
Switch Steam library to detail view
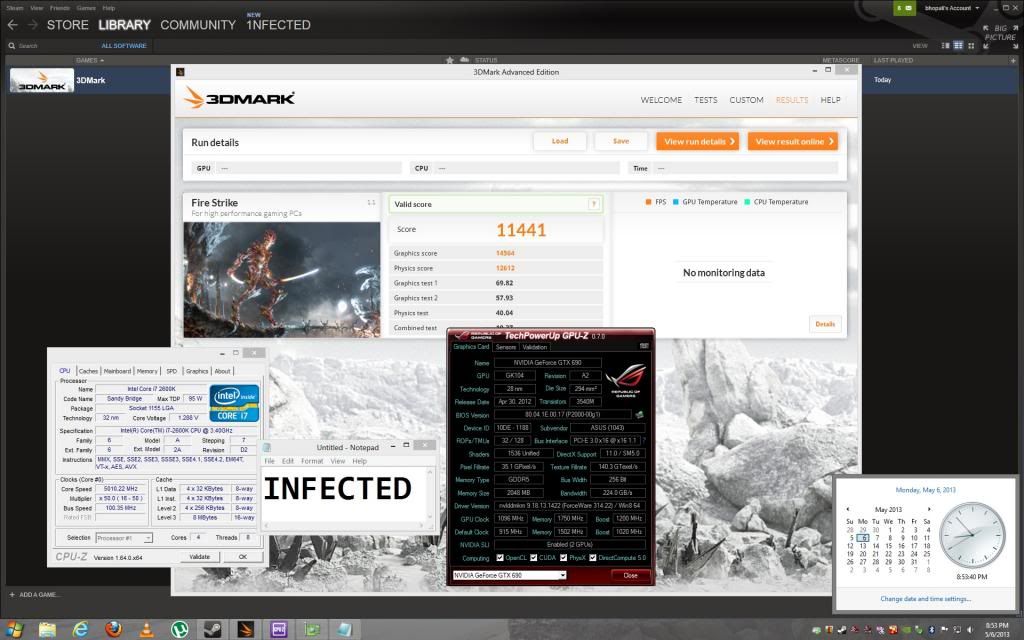(x=945, y=46)
